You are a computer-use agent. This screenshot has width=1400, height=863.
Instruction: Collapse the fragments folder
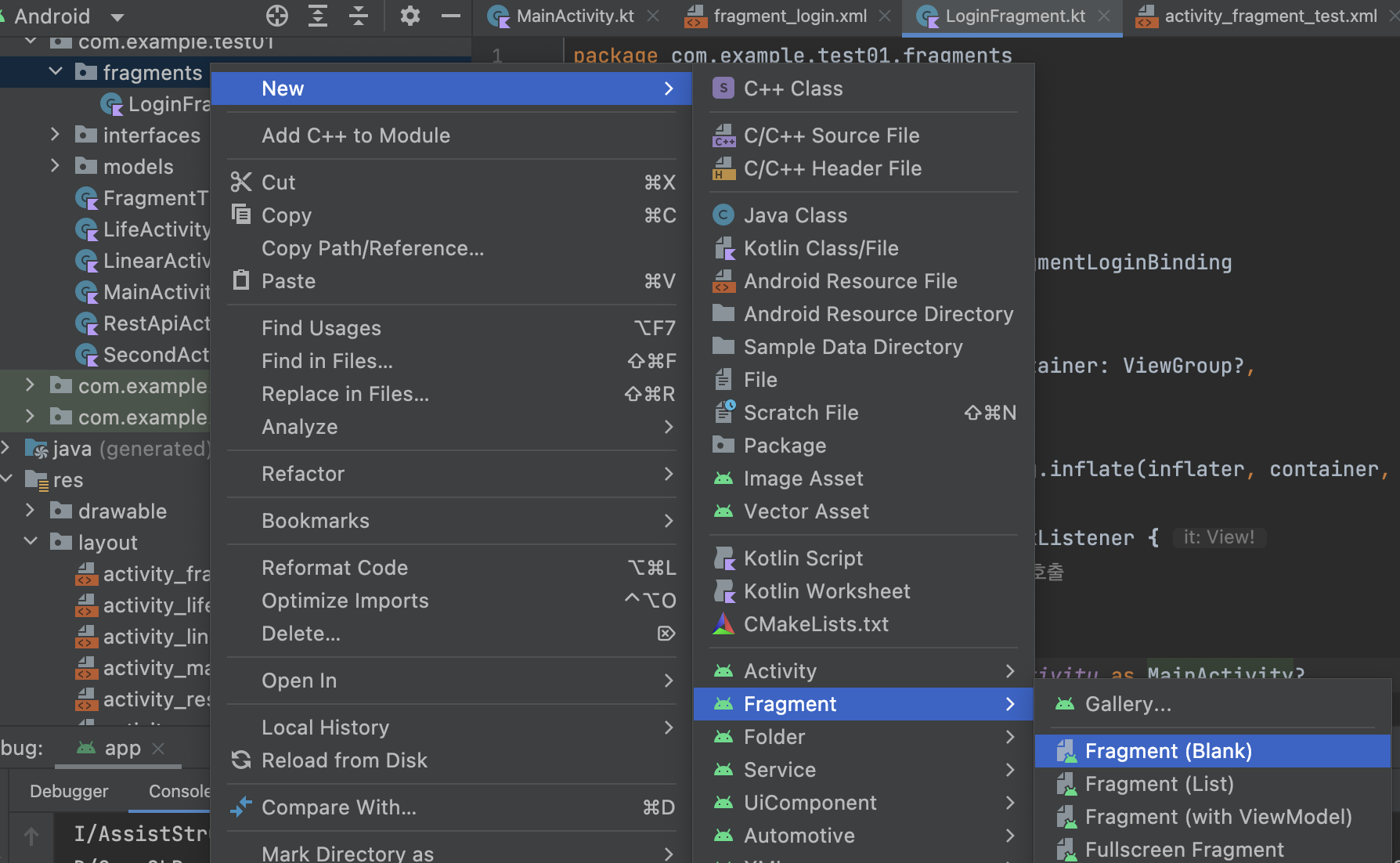coord(56,72)
